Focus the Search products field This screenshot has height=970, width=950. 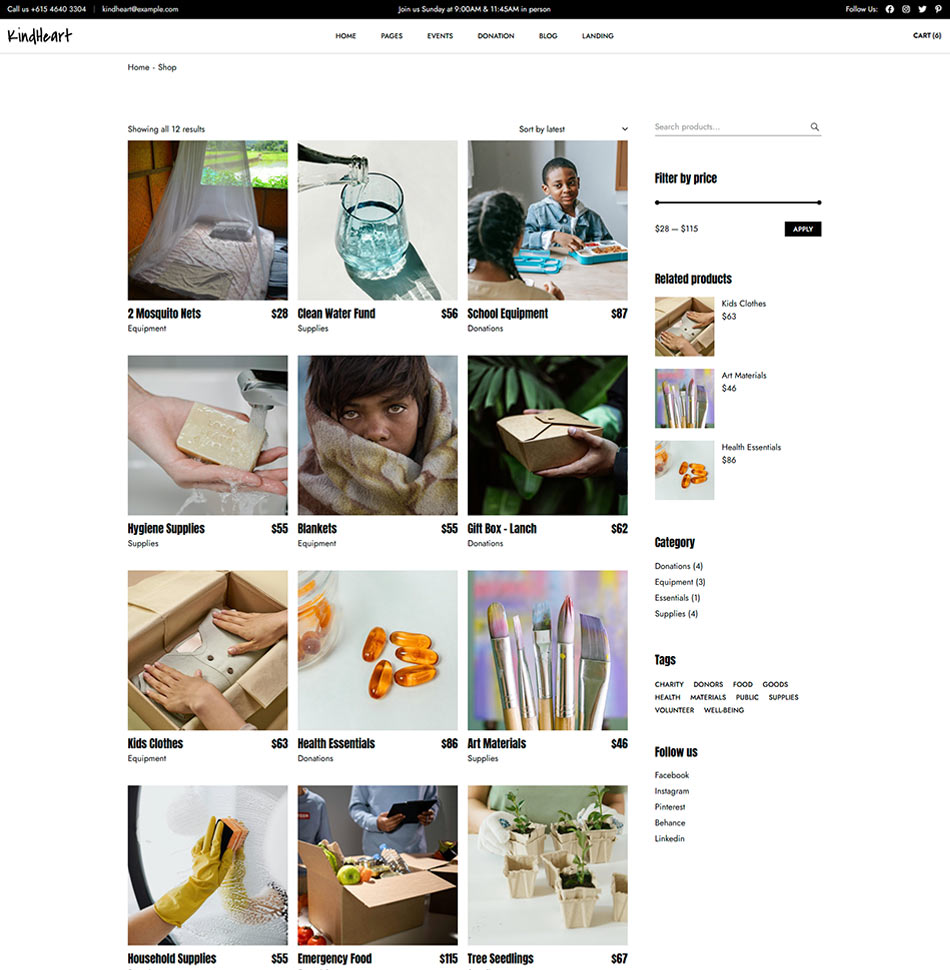[732, 127]
